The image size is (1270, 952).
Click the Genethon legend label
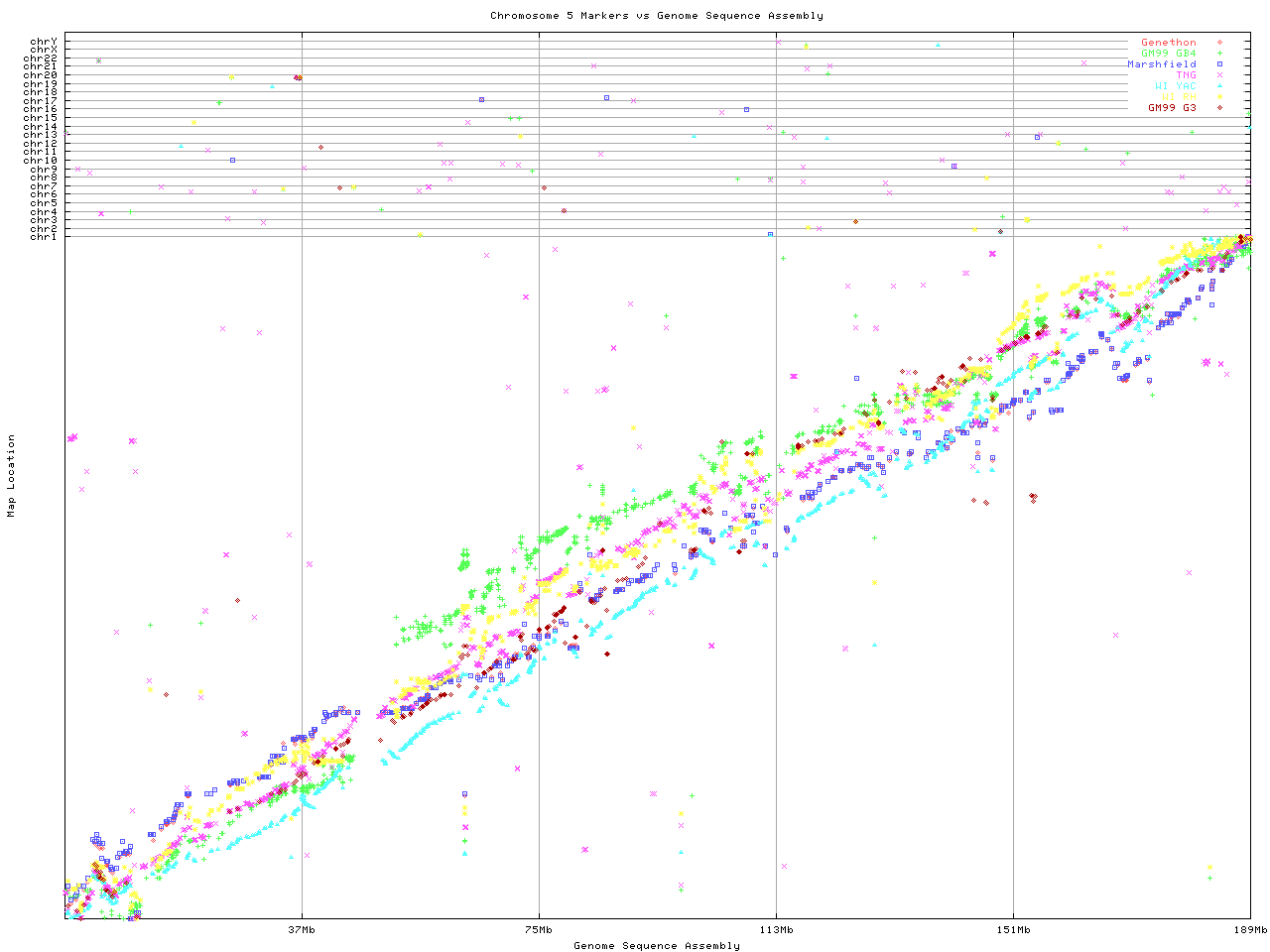(1168, 43)
